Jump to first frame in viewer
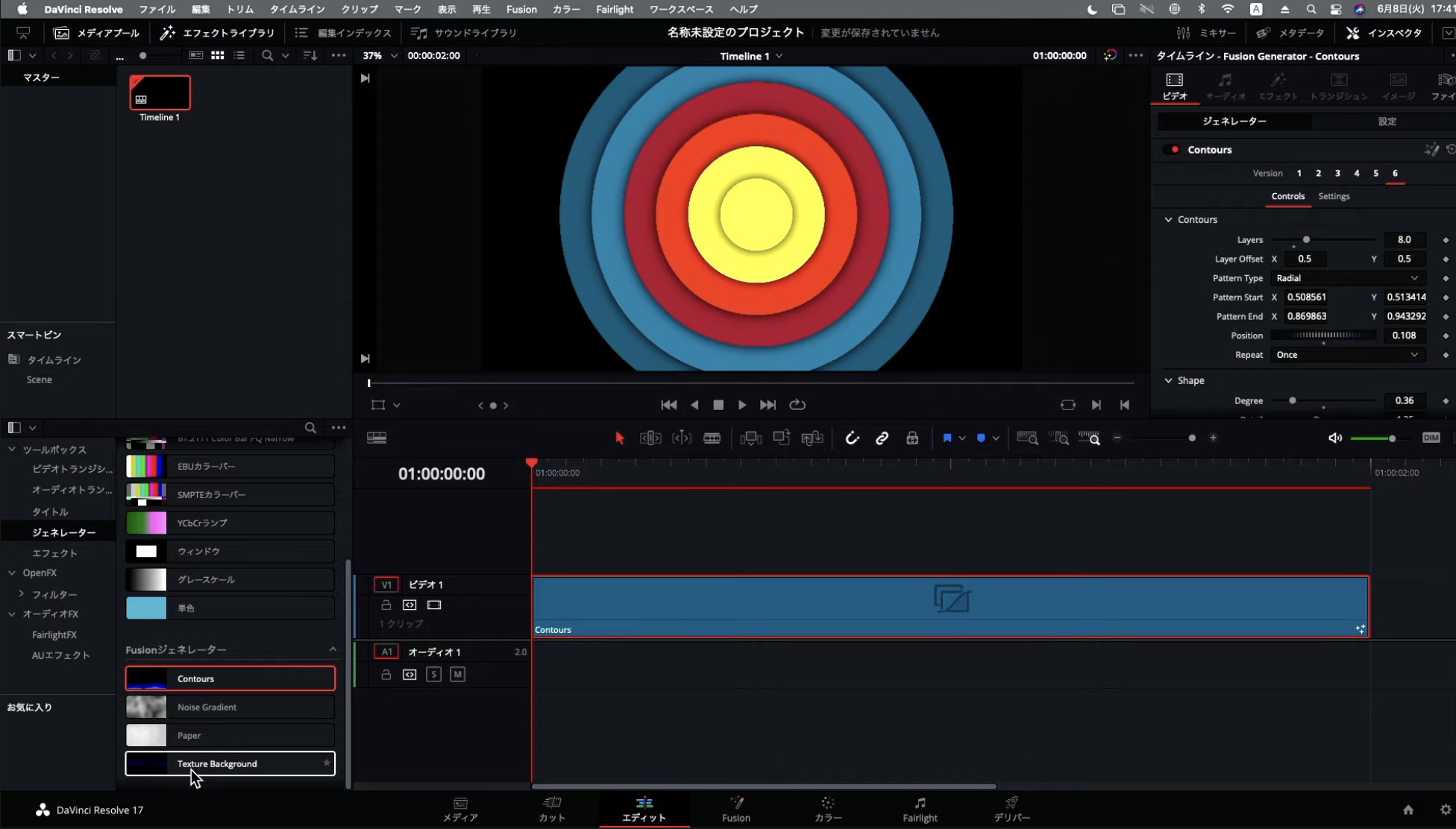This screenshot has height=829, width=1456. (668, 405)
